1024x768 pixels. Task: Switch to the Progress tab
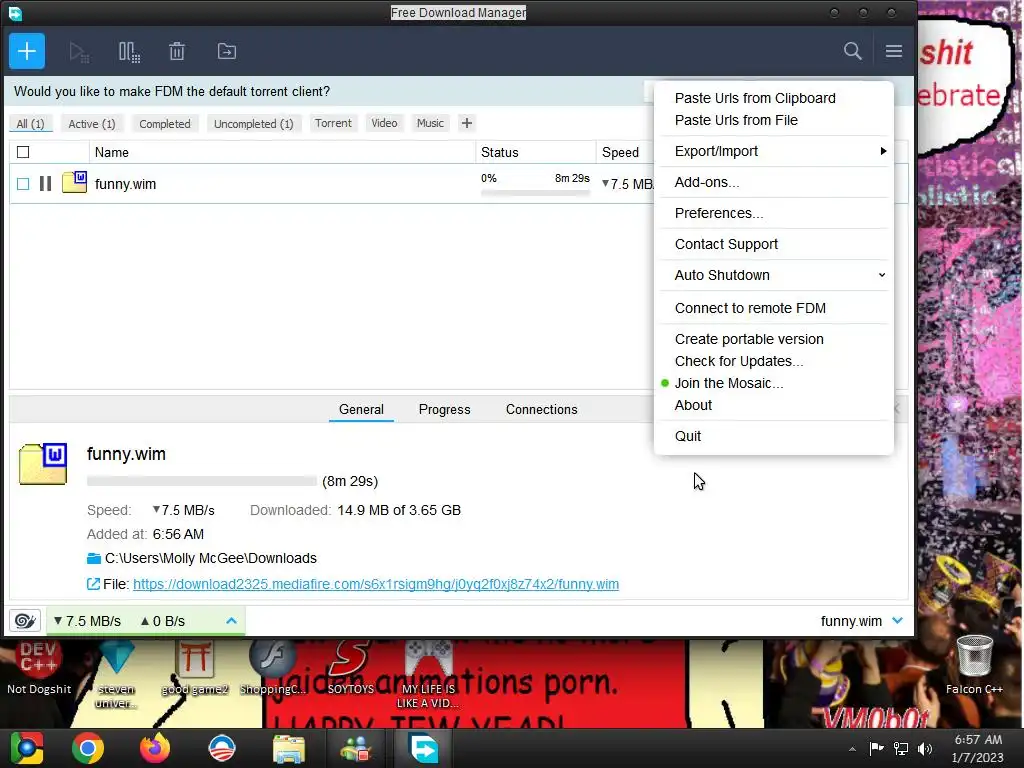tap(444, 409)
